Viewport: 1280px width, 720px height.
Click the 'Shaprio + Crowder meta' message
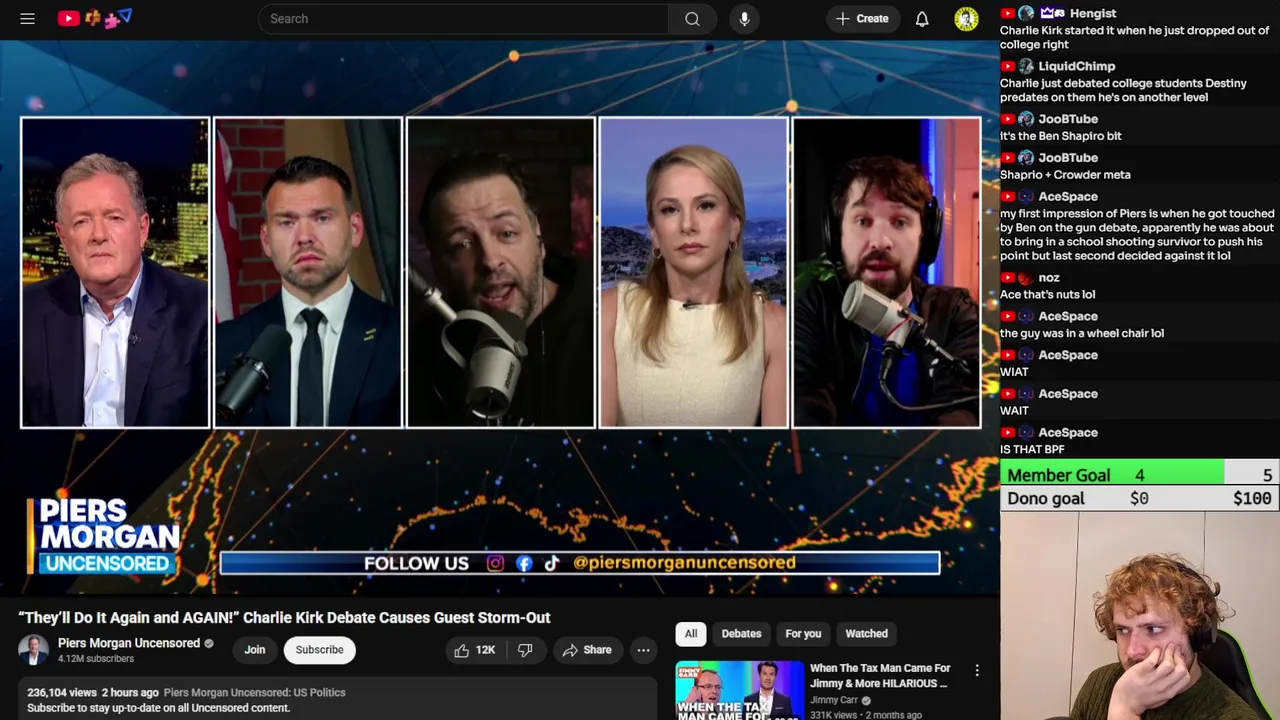click(1065, 174)
